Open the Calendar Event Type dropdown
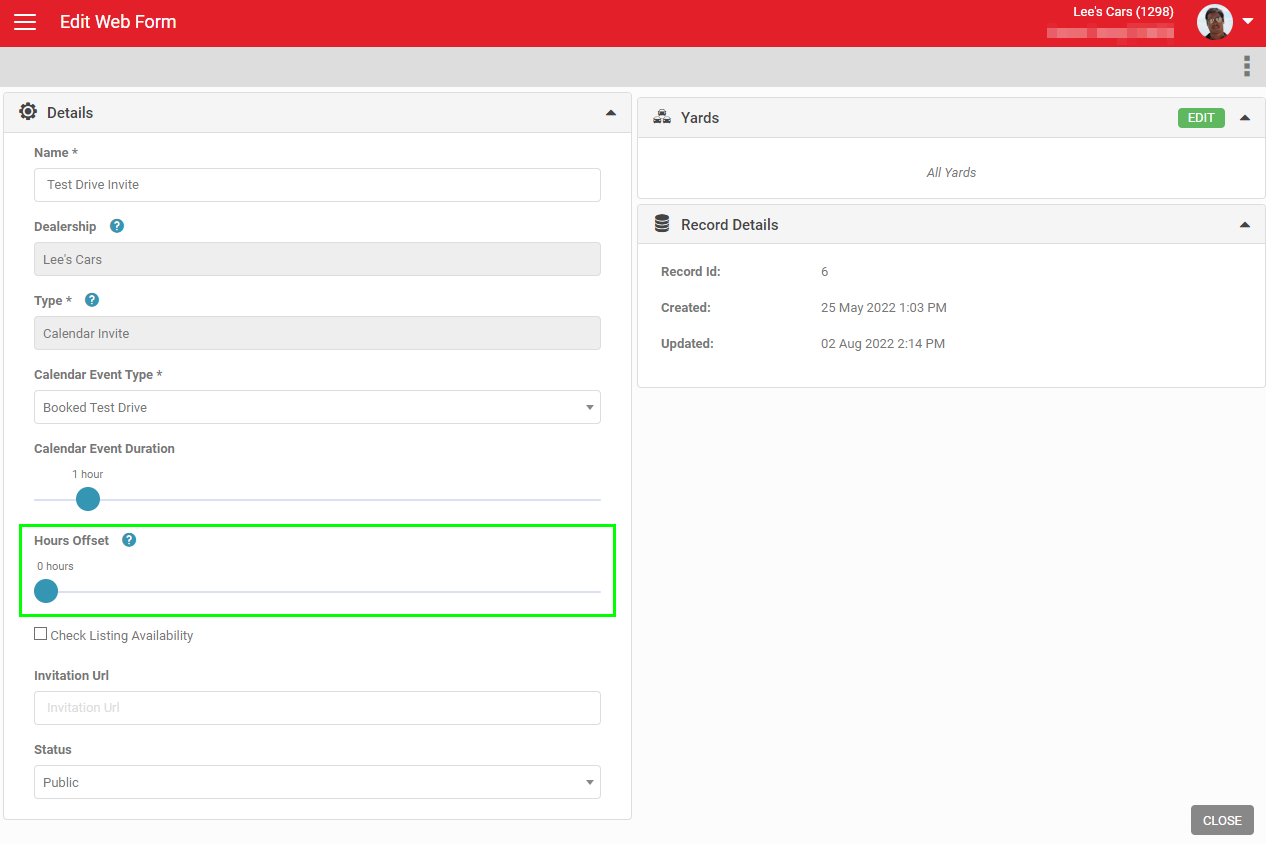 click(x=317, y=407)
